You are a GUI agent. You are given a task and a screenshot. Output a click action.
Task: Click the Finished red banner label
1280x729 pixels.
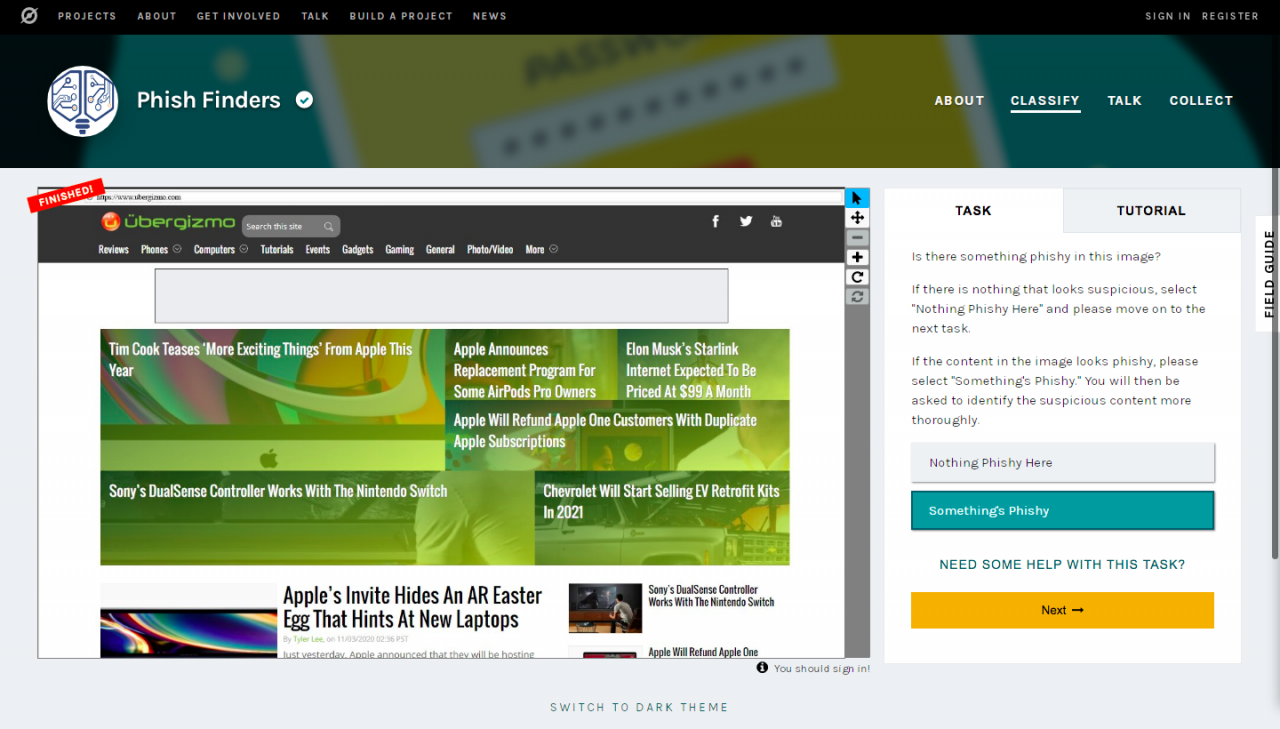click(x=66, y=195)
